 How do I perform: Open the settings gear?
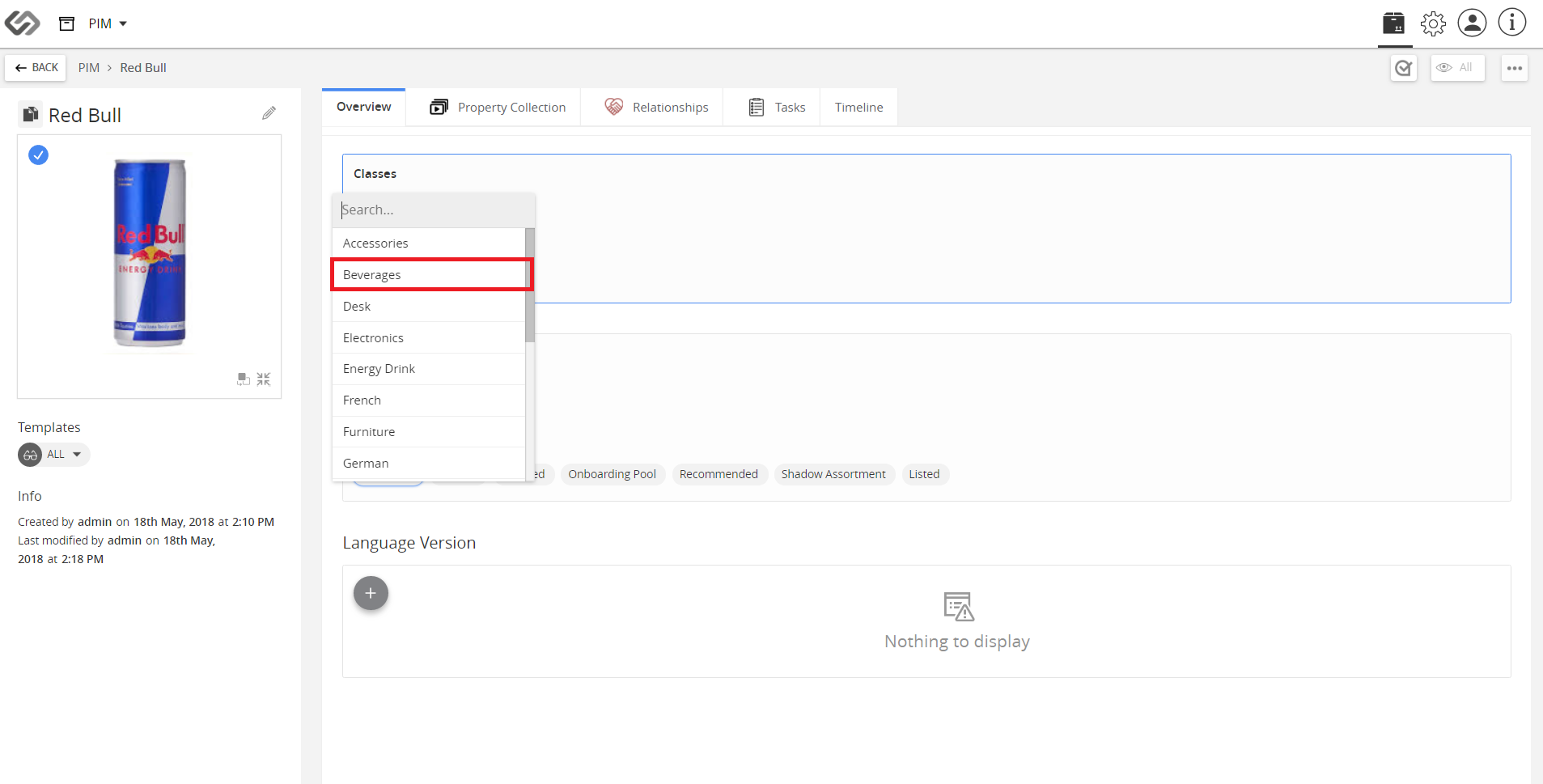1433,23
